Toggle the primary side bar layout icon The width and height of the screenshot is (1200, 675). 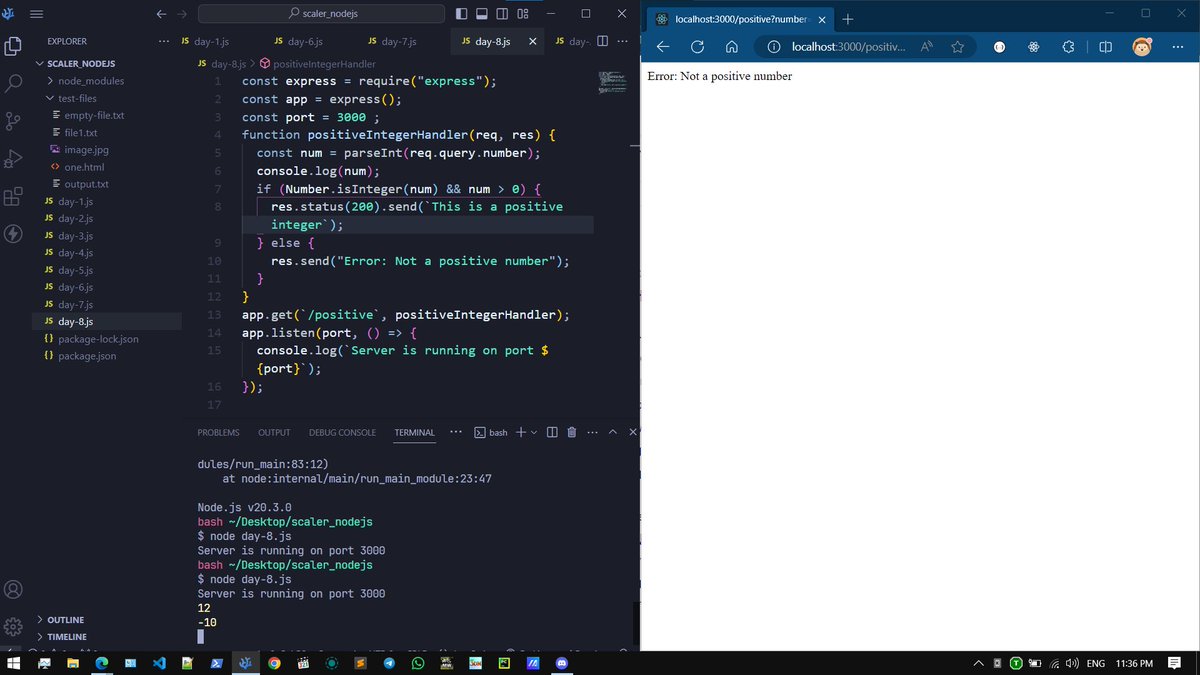point(461,14)
